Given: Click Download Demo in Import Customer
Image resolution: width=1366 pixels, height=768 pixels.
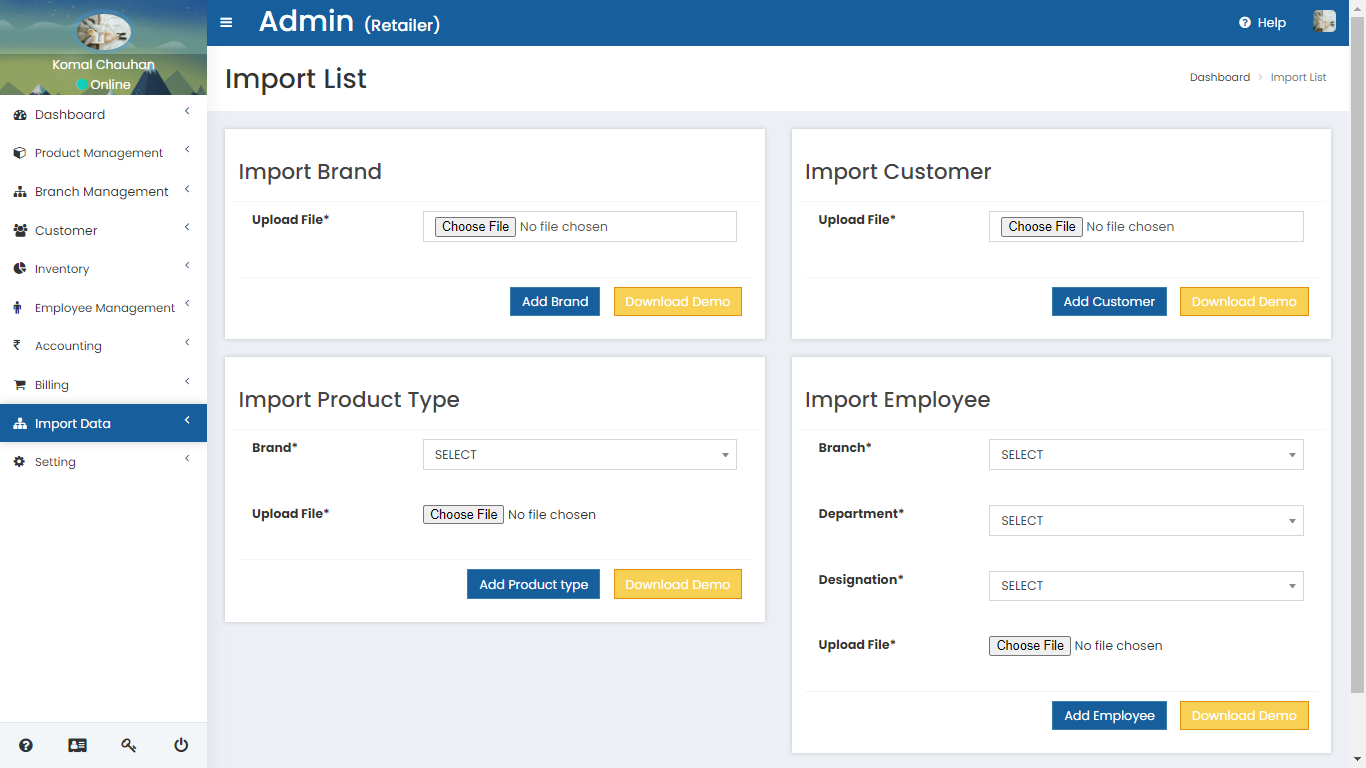Looking at the screenshot, I should [x=1243, y=302].
